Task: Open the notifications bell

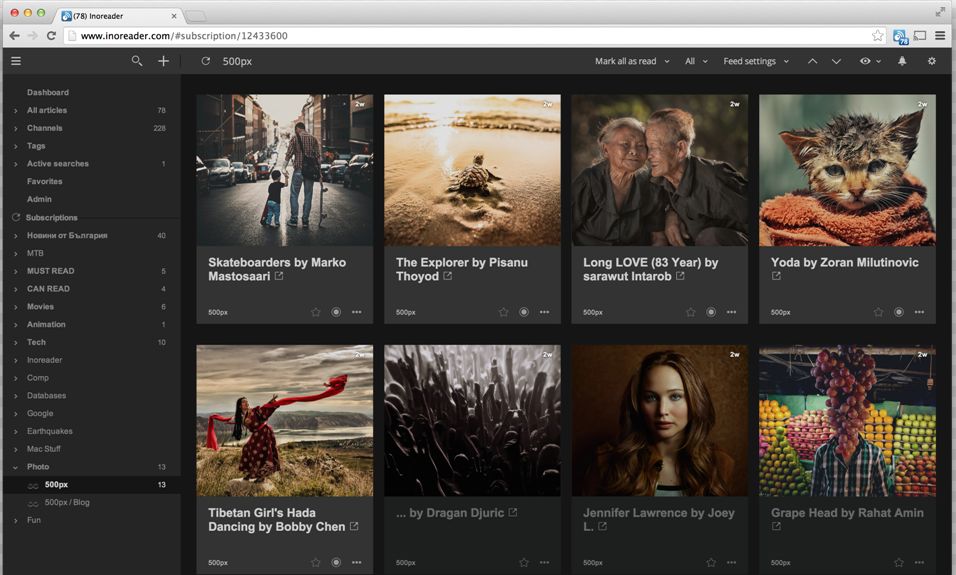Action: (902, 61)
